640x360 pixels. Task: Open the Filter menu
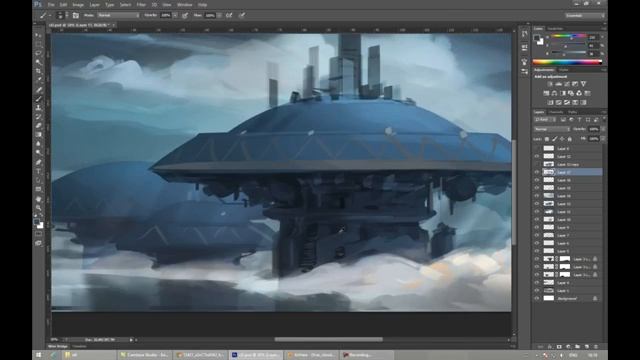141,5
